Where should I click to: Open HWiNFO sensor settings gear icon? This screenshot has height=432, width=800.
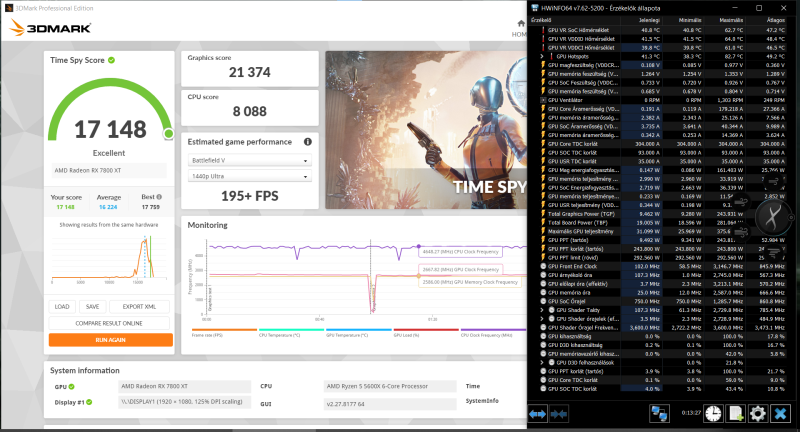758,414
